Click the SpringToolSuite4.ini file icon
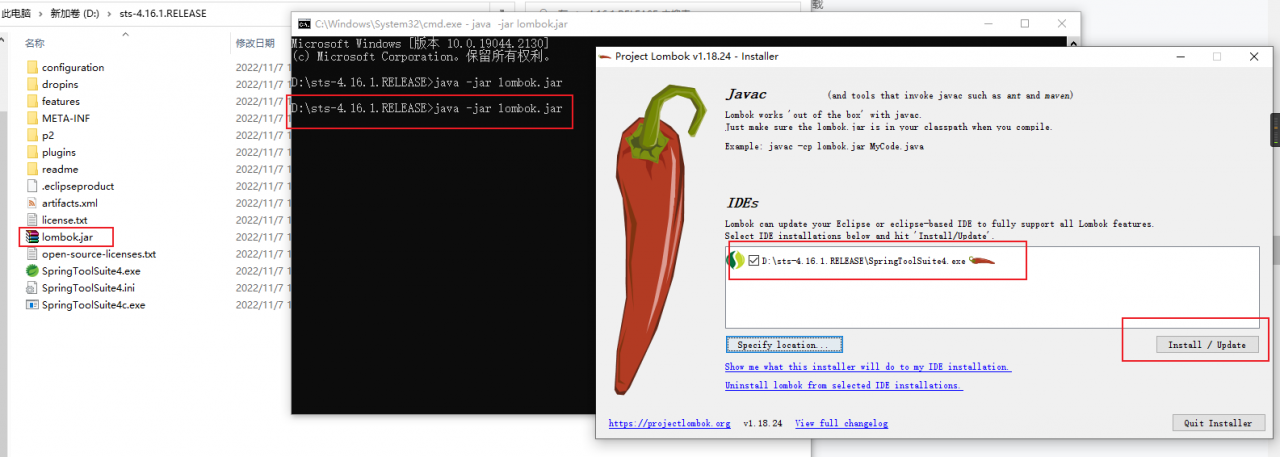Viewport: 1280px width, 457px height. [32, 288]
